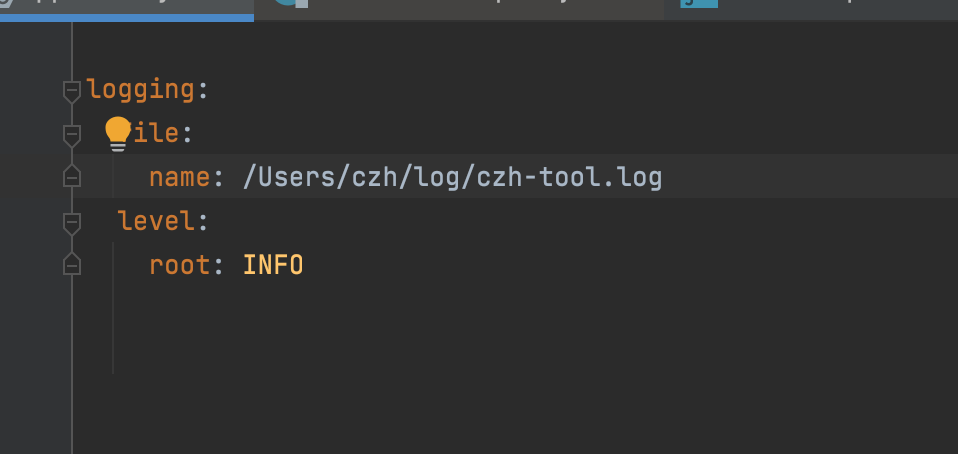This screenshot has height=454, width=958.
Task: Click the empty editor line below root
Action: pos(400,310)
